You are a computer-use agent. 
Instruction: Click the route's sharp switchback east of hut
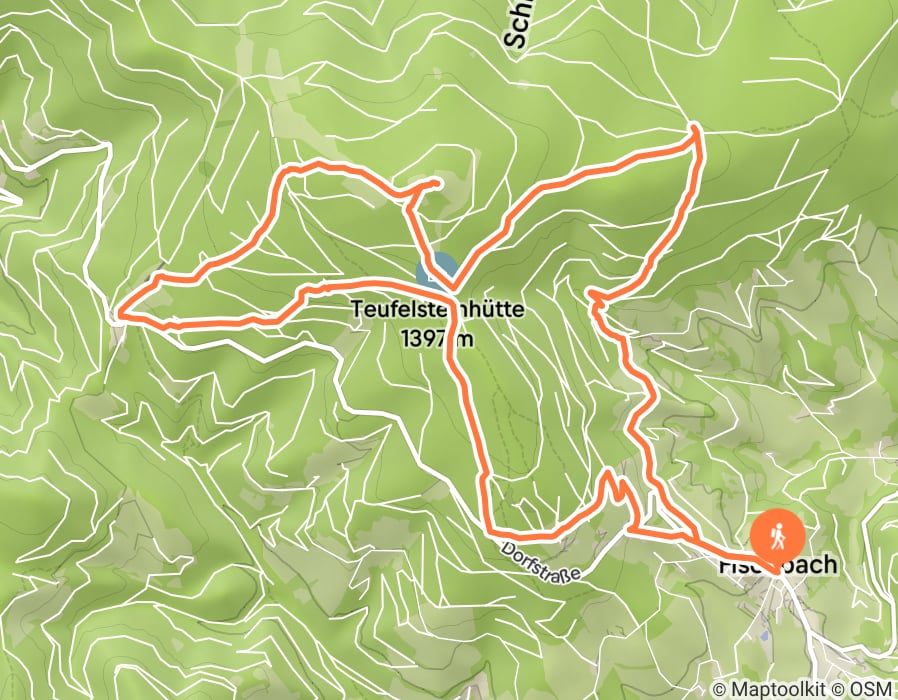click(590, 294)
